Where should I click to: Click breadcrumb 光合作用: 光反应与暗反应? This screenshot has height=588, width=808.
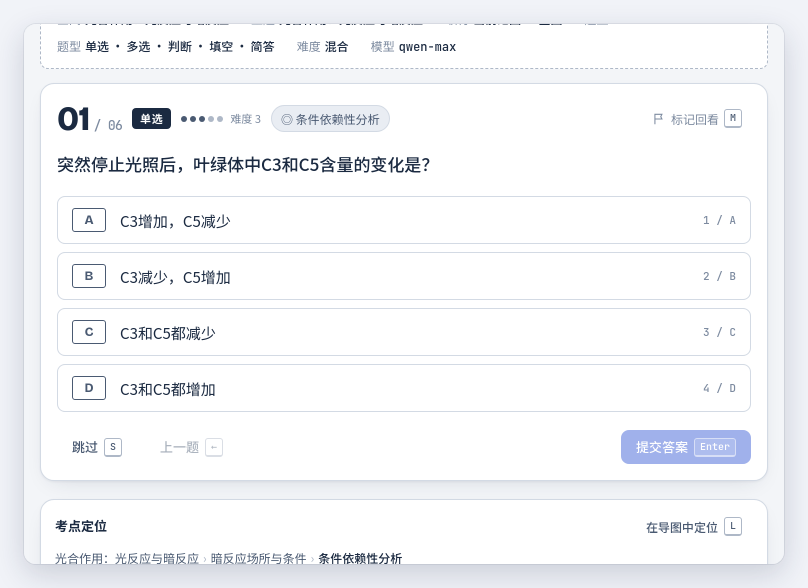click(x=127, y=559)
